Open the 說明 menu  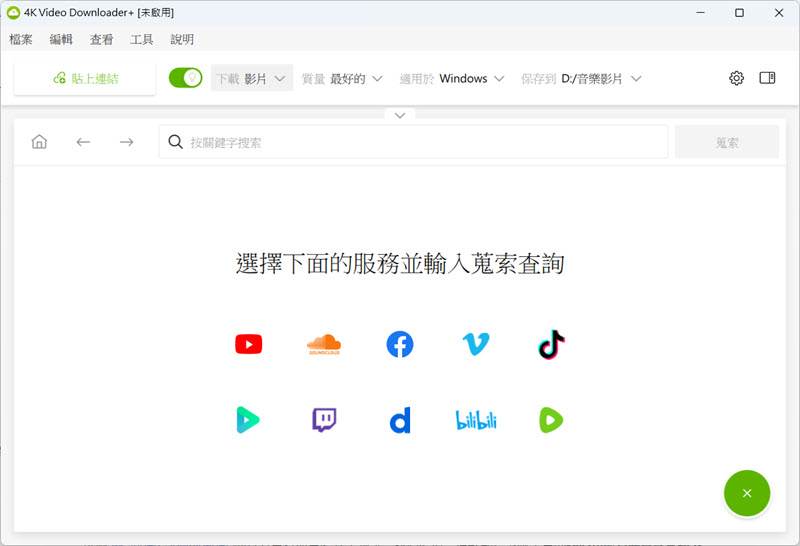[182, 39]
